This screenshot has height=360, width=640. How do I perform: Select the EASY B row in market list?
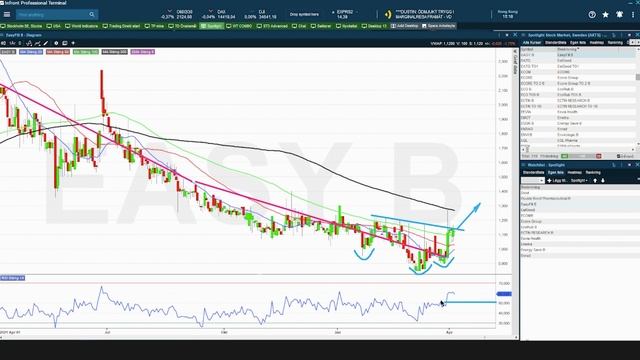[578, 55]
